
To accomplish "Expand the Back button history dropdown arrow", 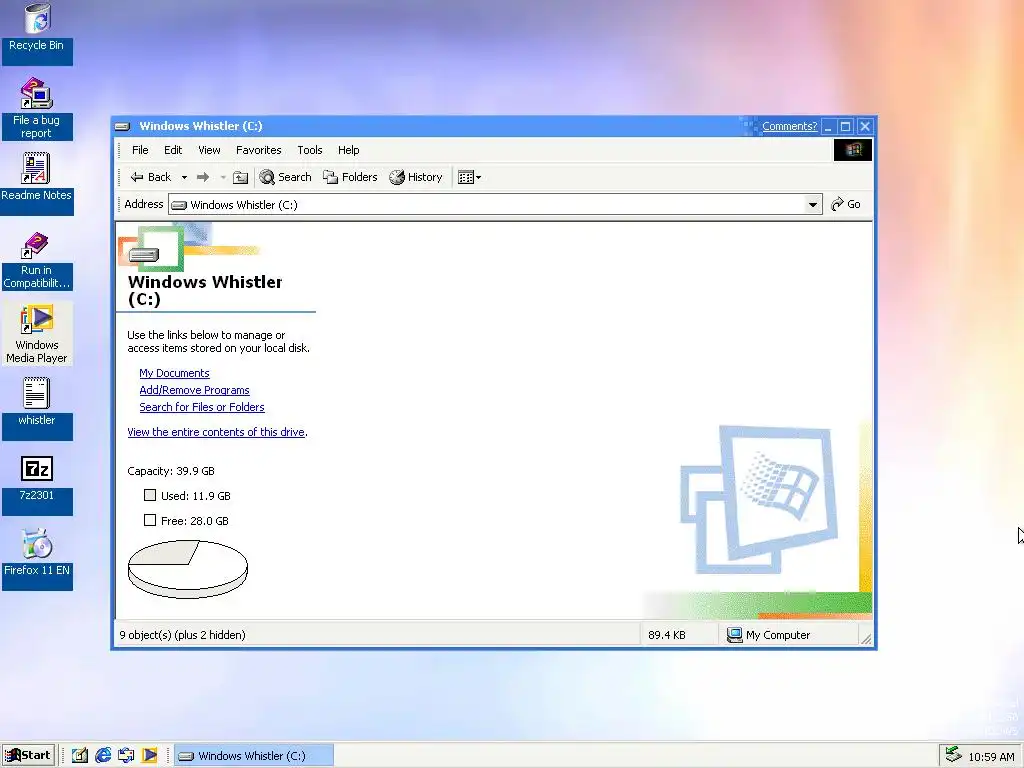I will pos(184,177).
